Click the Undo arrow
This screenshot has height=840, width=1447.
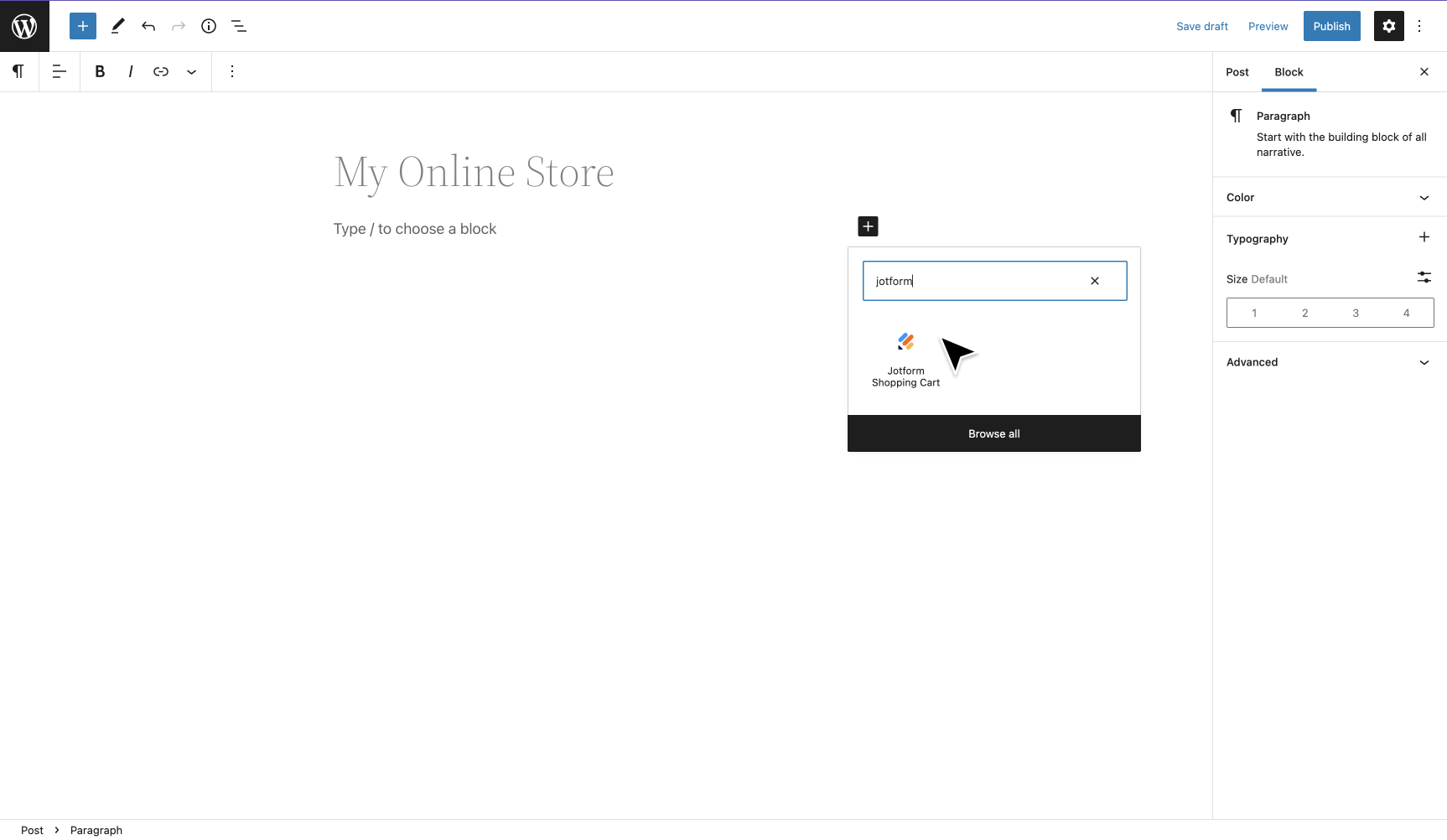point(148,26)
